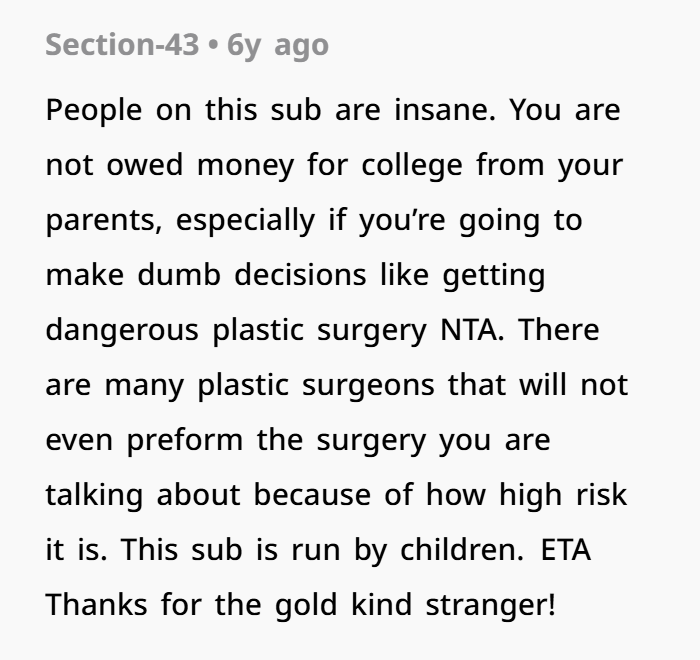Click the word "dangerous" in the comment
Image resolution: width=700 pixels, height=660 pixels.
[123, 329]
